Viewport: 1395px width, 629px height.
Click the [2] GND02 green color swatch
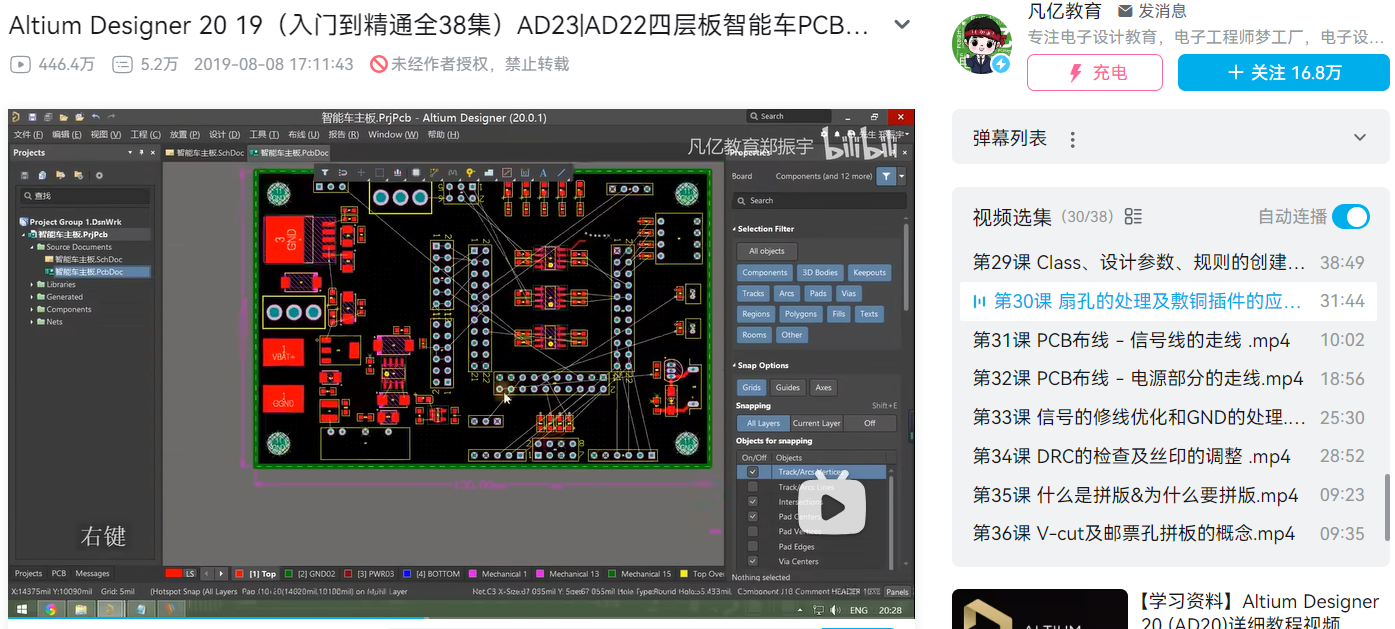click(289, 574)
